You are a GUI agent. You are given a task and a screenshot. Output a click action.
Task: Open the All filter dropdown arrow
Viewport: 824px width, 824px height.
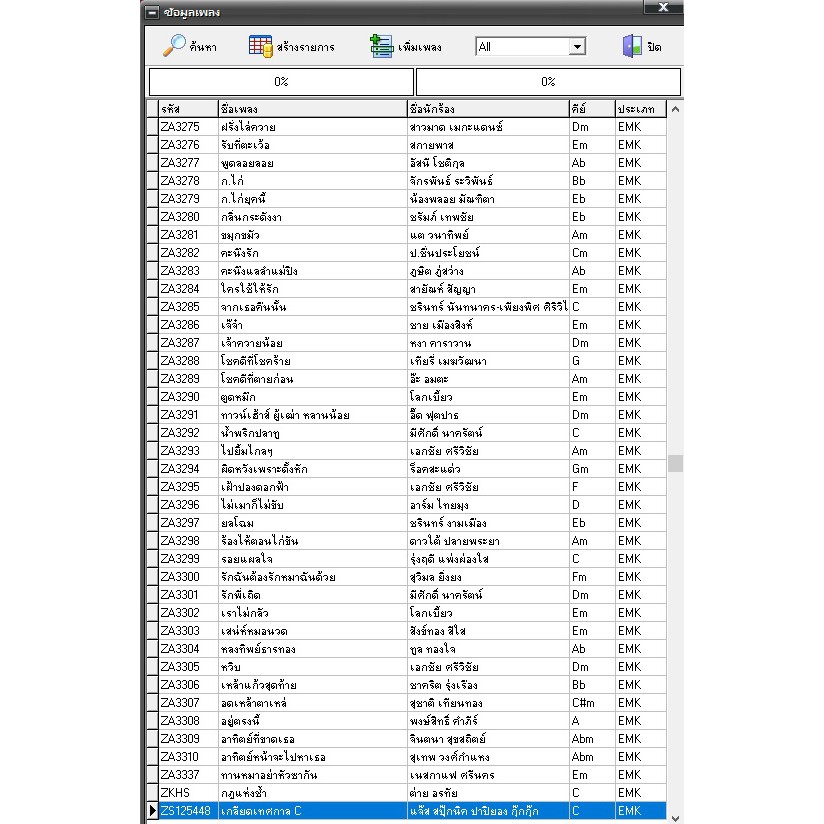click(x=577, y=47)
